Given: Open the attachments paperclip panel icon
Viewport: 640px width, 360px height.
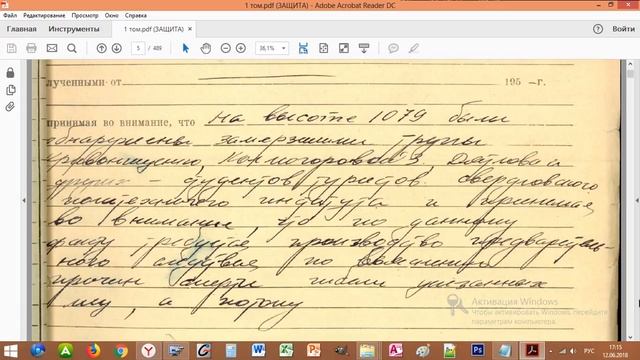Looking at the screenshot, I should click(x=11, y=107).
